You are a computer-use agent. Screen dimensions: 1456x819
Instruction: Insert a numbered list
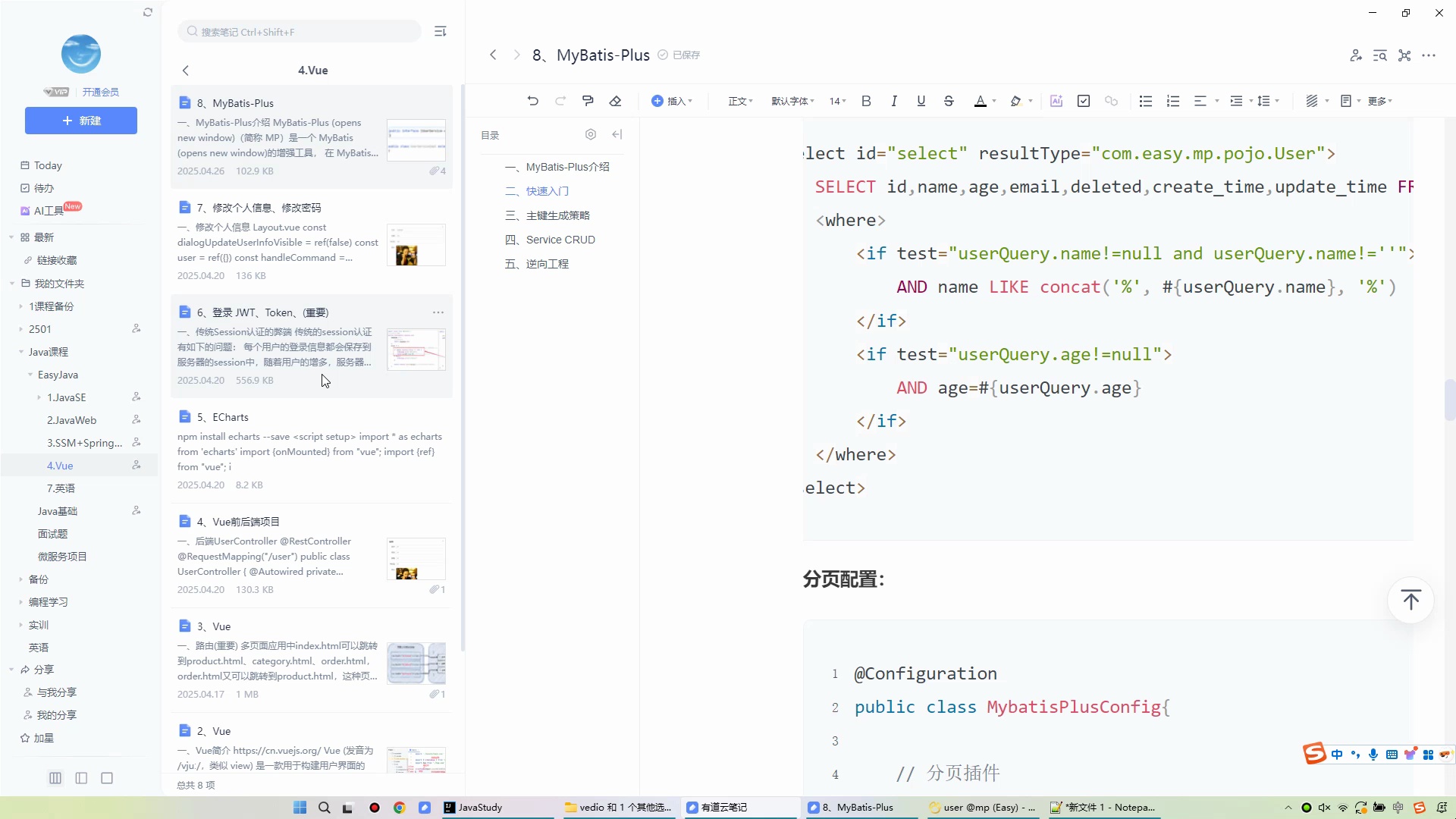click(1173, 101)
